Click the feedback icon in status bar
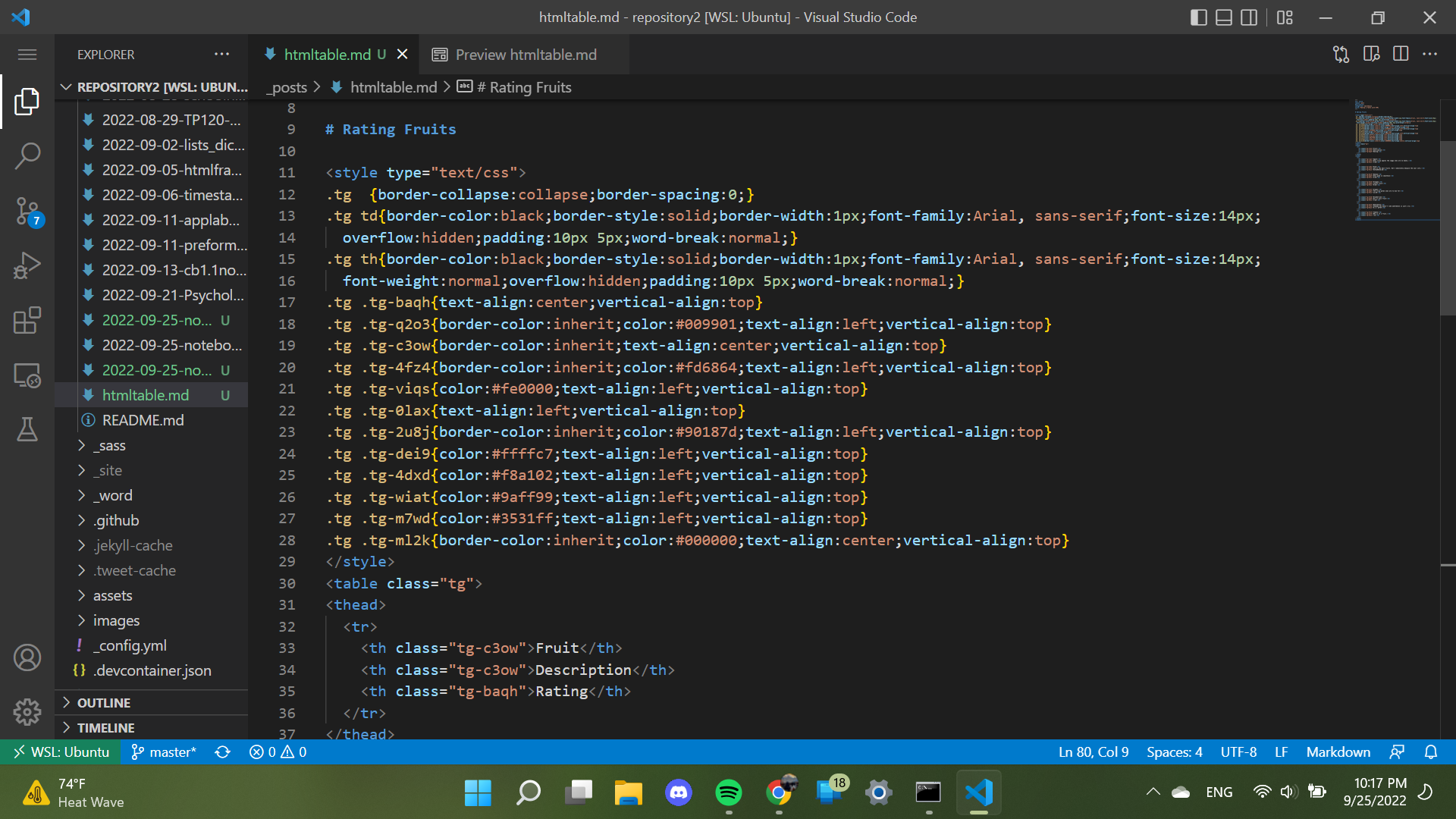 1397,752
